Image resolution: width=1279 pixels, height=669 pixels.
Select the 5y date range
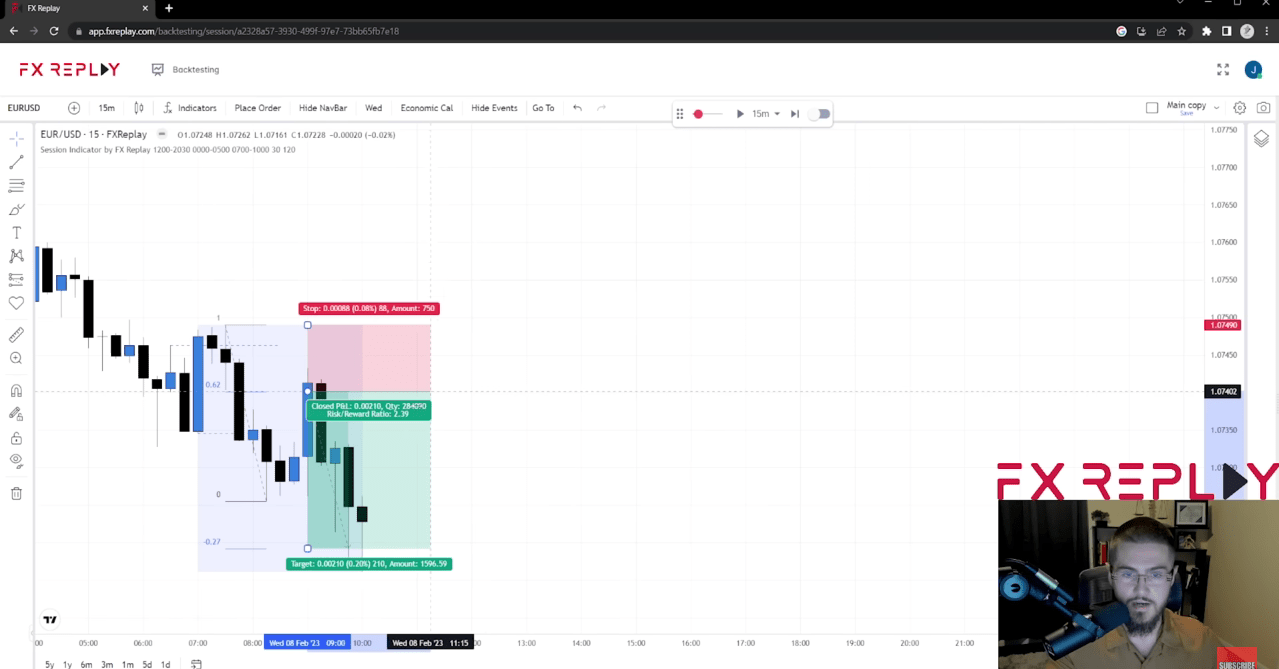coord(50,664)
